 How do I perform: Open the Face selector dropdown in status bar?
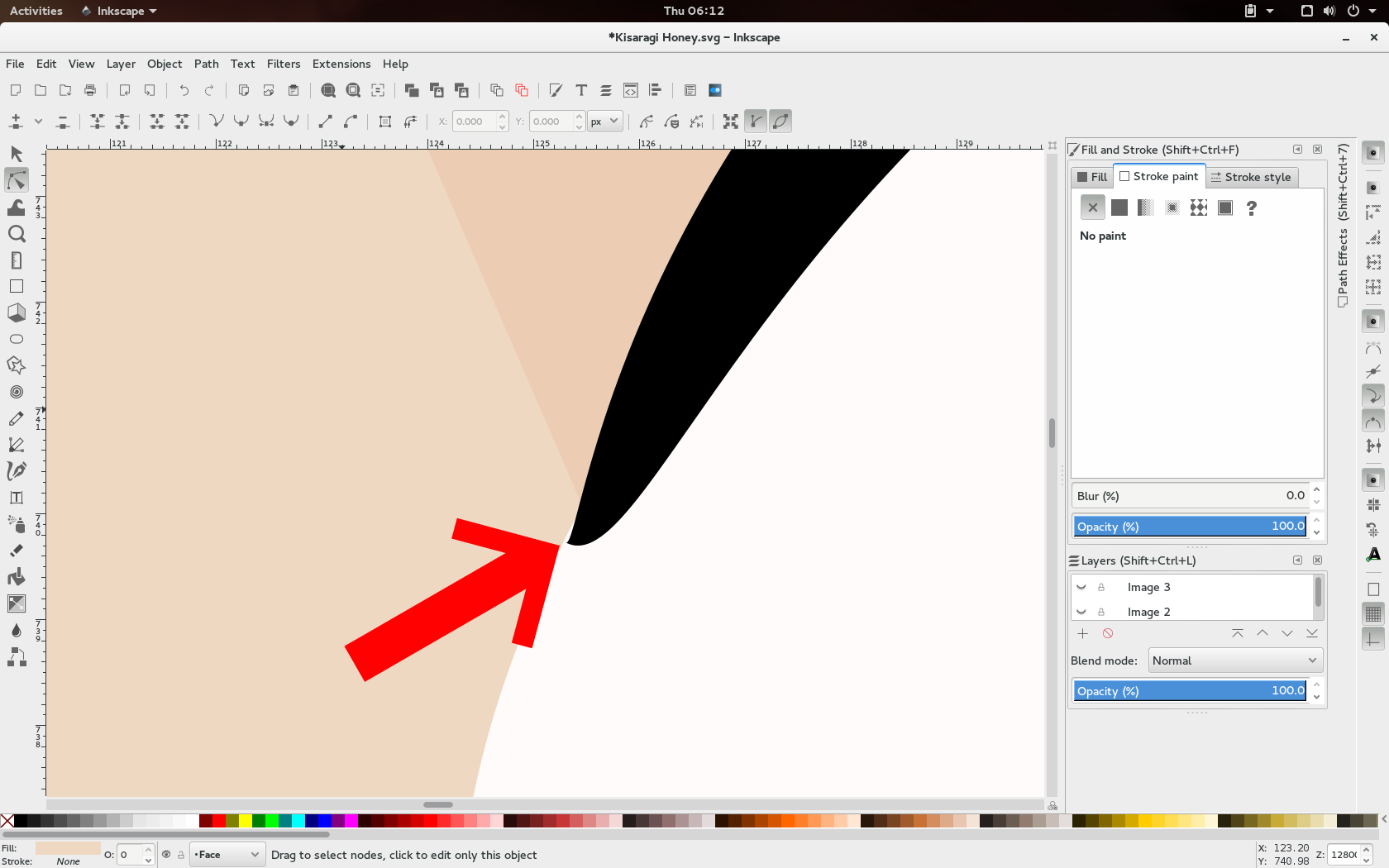pos(227,855)
